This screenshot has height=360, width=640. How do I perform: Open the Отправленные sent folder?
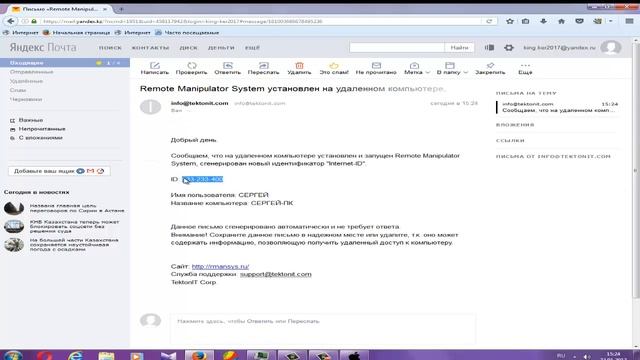pyautogui.click(x=31, y=72)
